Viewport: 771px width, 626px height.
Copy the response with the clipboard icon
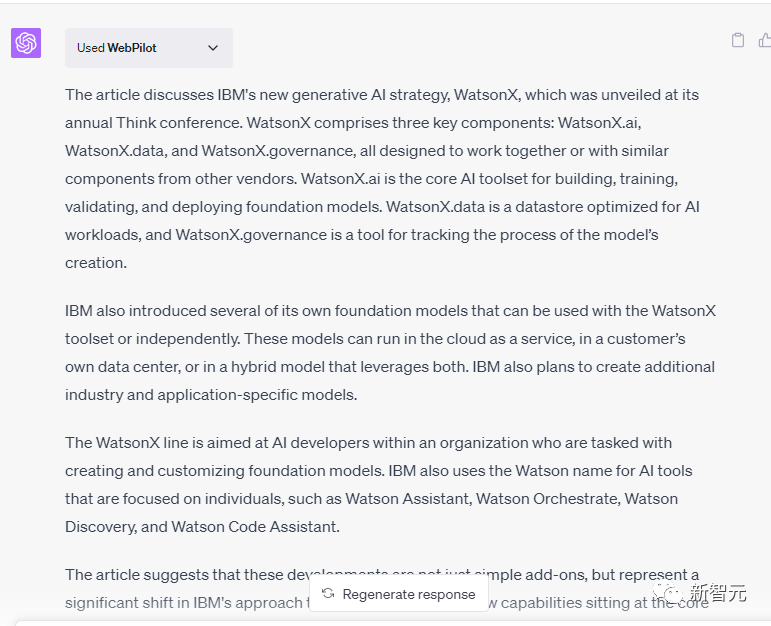click(738, 41)
